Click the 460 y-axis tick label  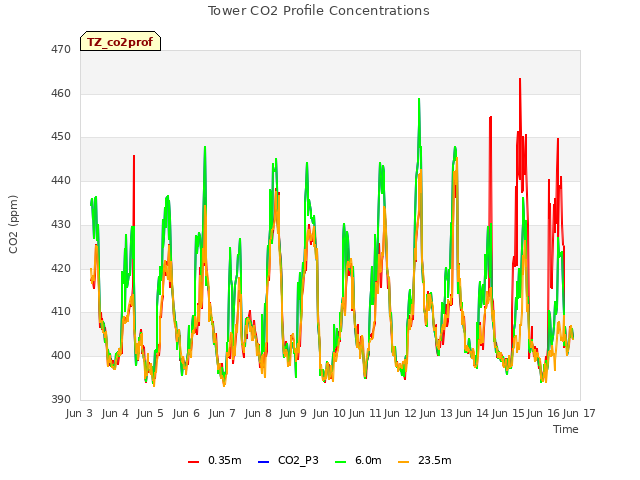(x=61, y=93)
